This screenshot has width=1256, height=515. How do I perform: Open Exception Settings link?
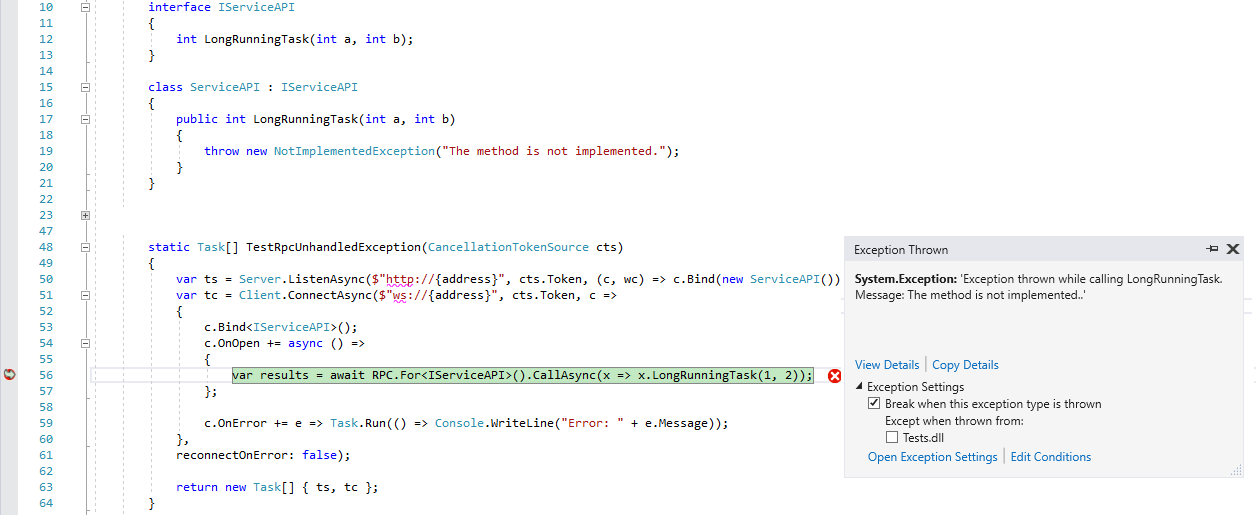click(933, 457)
